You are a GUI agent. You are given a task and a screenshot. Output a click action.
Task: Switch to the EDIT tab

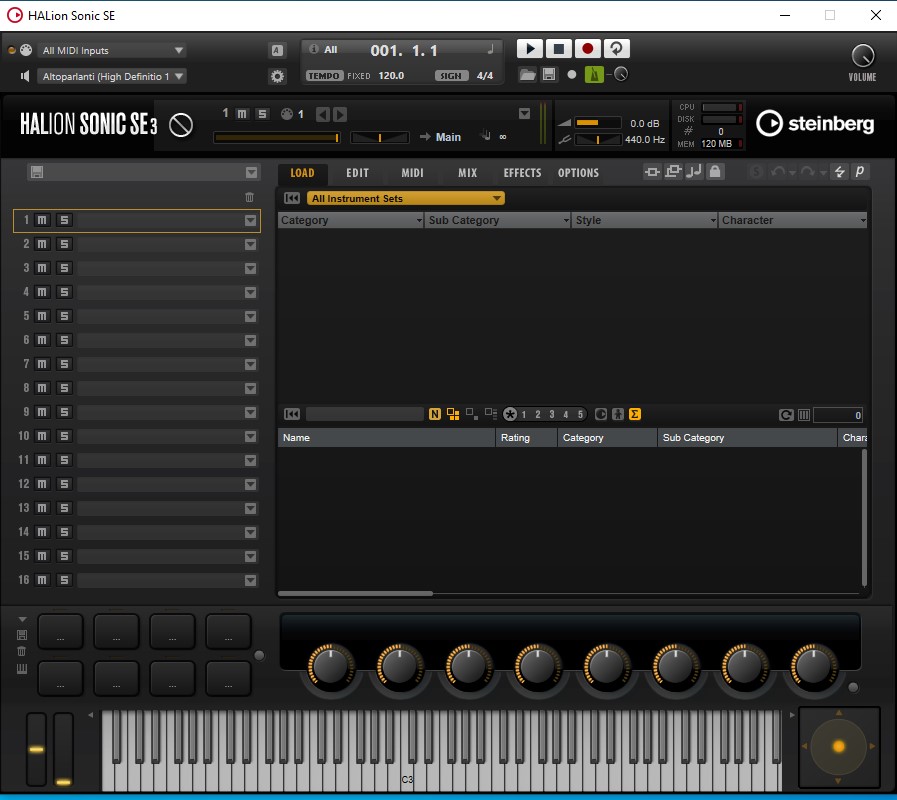pyautogui.click(x=358, y=173)
